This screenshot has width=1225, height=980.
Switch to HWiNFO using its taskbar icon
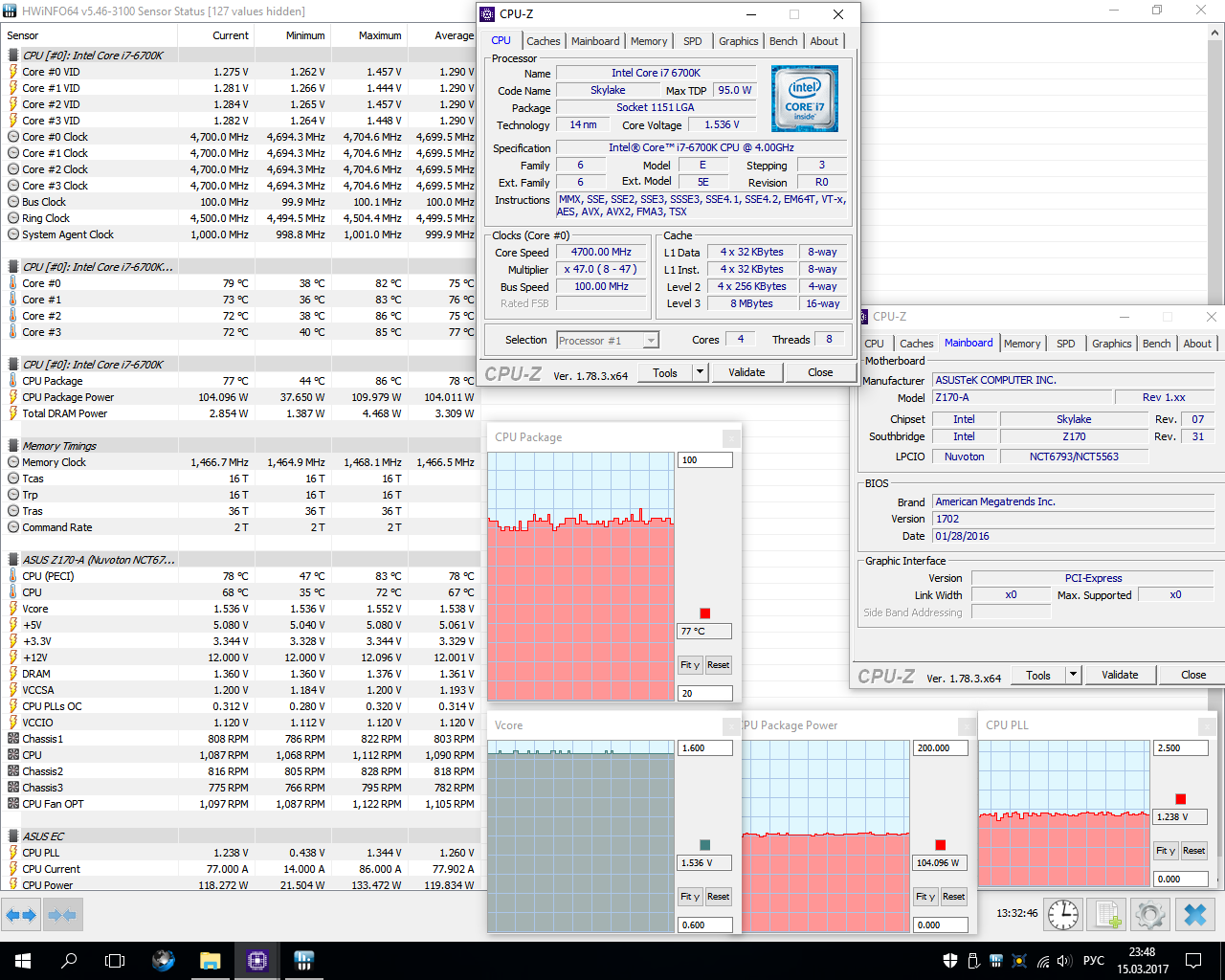(x=304, y=961)
